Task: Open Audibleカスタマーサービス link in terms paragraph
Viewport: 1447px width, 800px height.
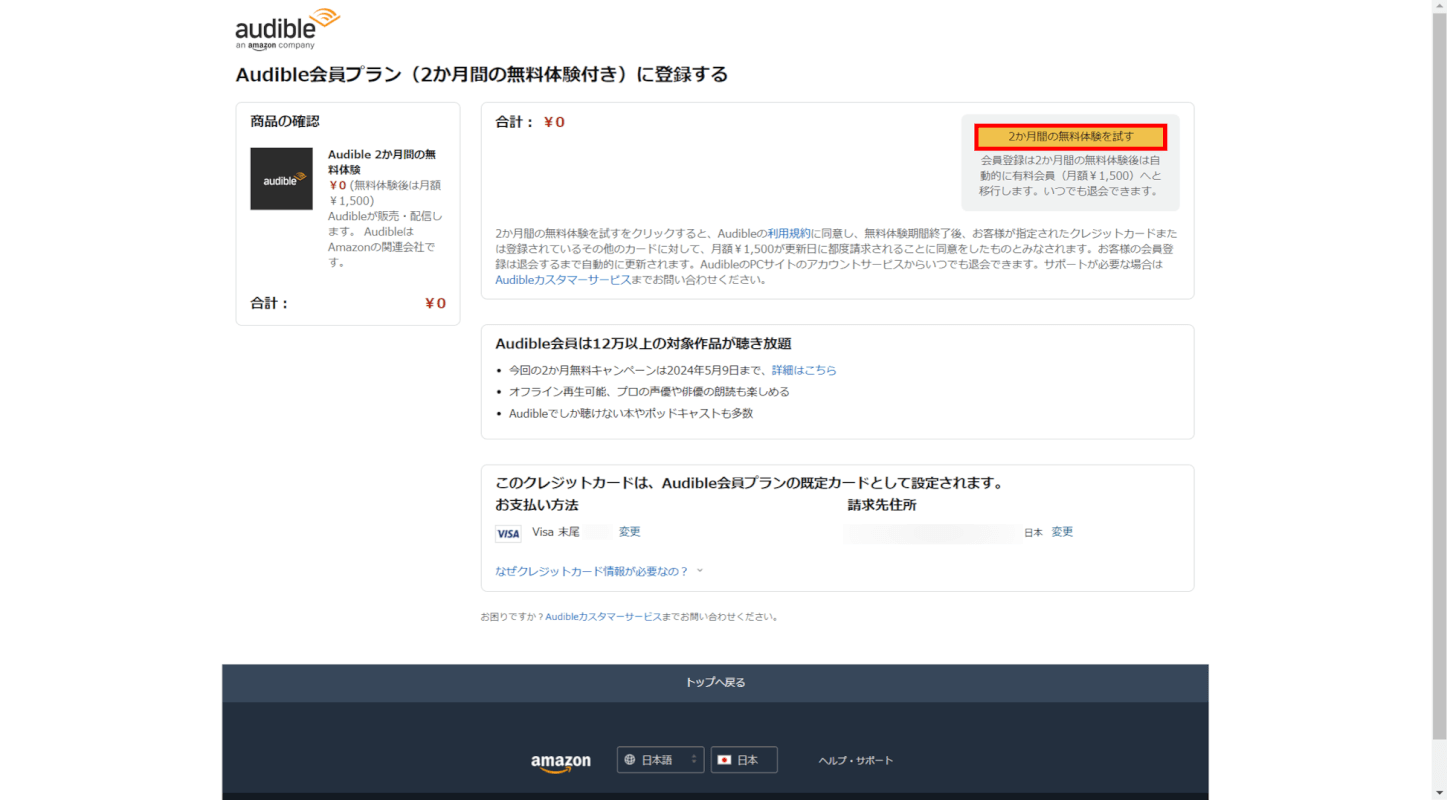Action: 563,280
